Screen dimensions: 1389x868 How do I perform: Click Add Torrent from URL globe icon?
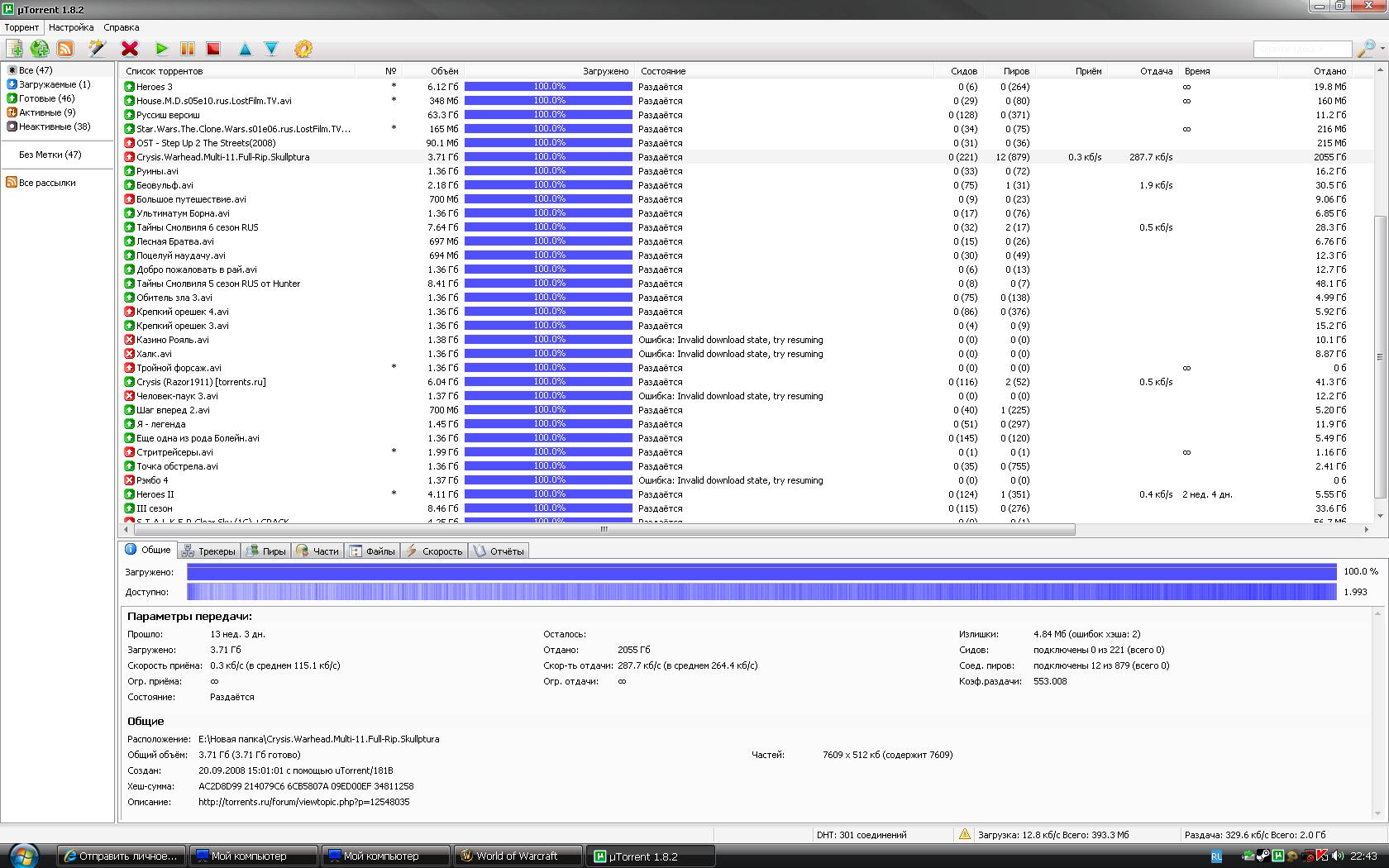40,49
